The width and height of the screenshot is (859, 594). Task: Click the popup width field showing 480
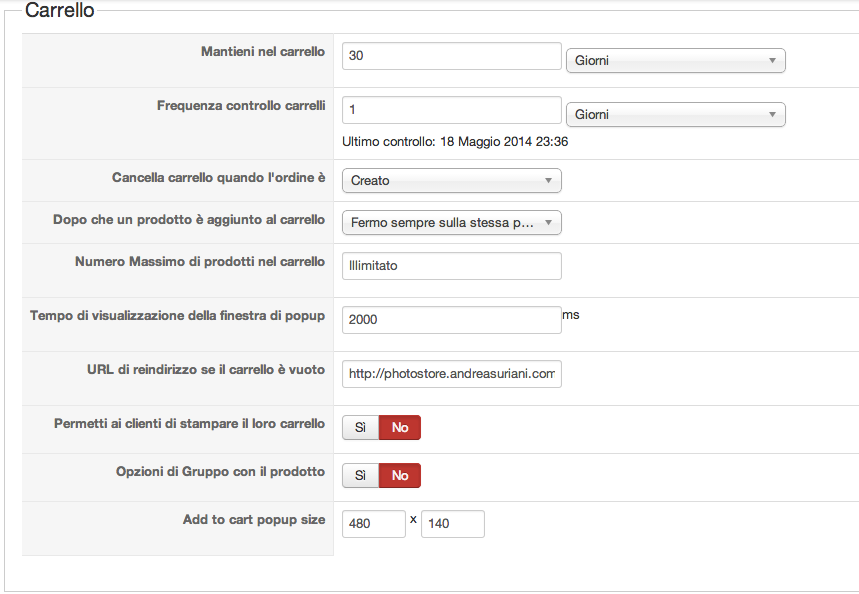373,524
